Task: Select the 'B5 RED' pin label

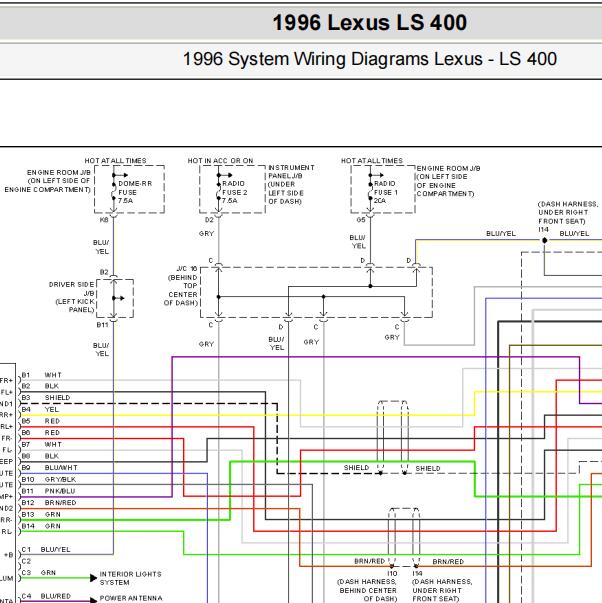Action: pos(41,421)
